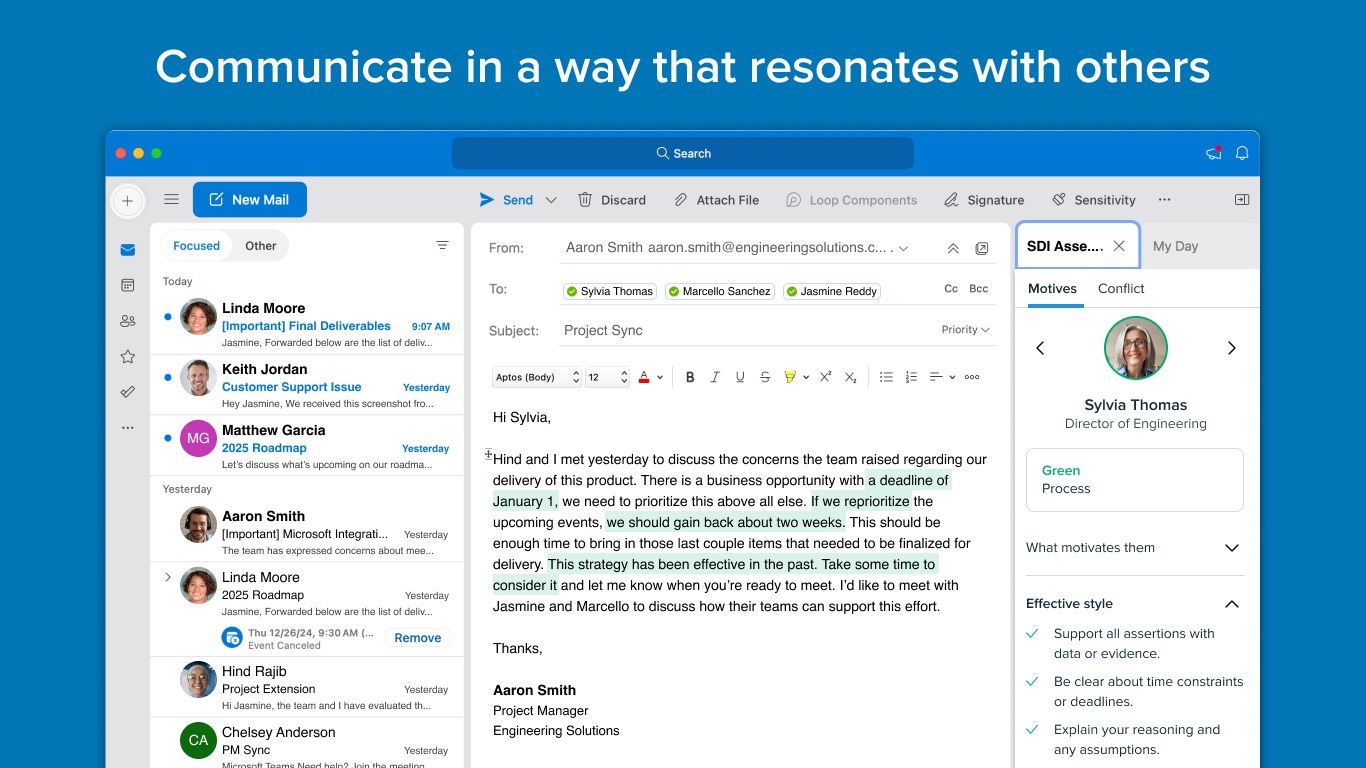
Task: Show more apps in left sidebar
Action: (x=127, y=428)
